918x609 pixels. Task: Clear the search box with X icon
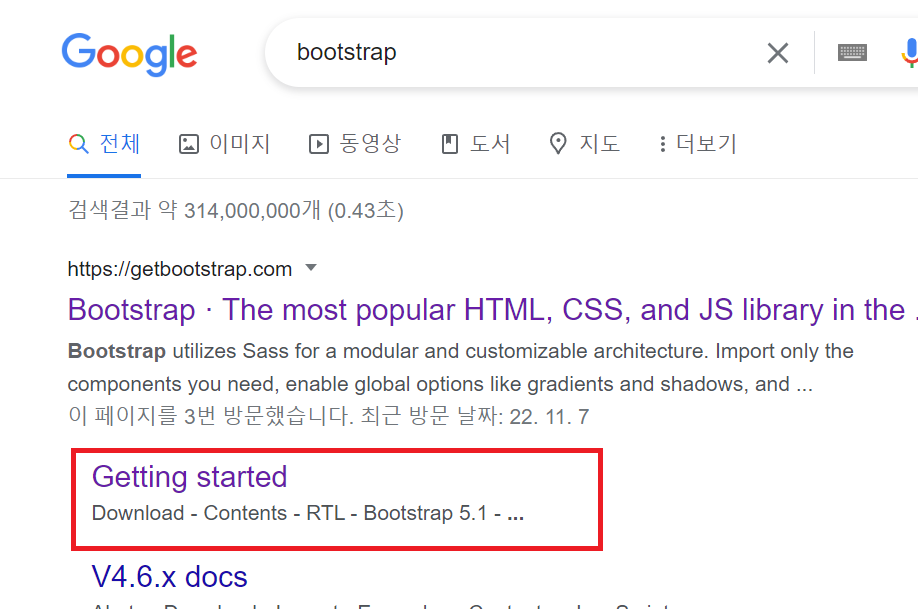777,53
